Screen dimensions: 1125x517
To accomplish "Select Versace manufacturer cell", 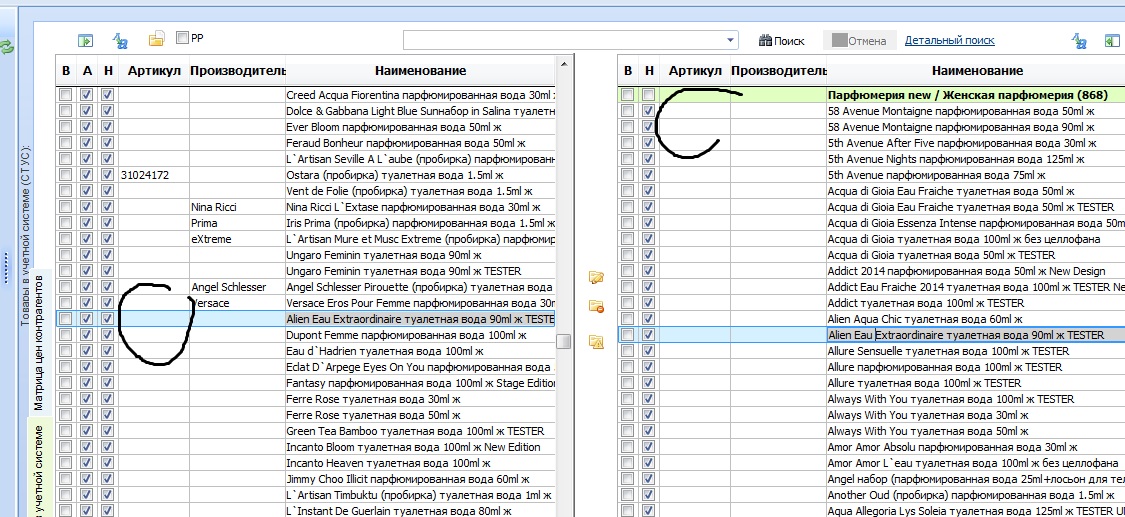I will [237, 303].
